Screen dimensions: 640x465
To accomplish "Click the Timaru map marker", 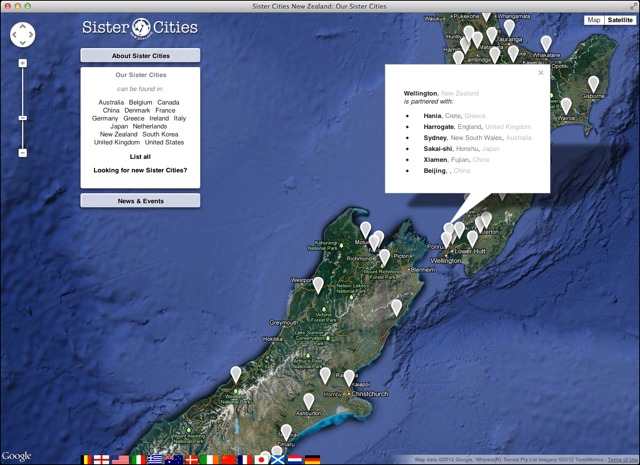I will pyautogui.click(x=287, y=432).
